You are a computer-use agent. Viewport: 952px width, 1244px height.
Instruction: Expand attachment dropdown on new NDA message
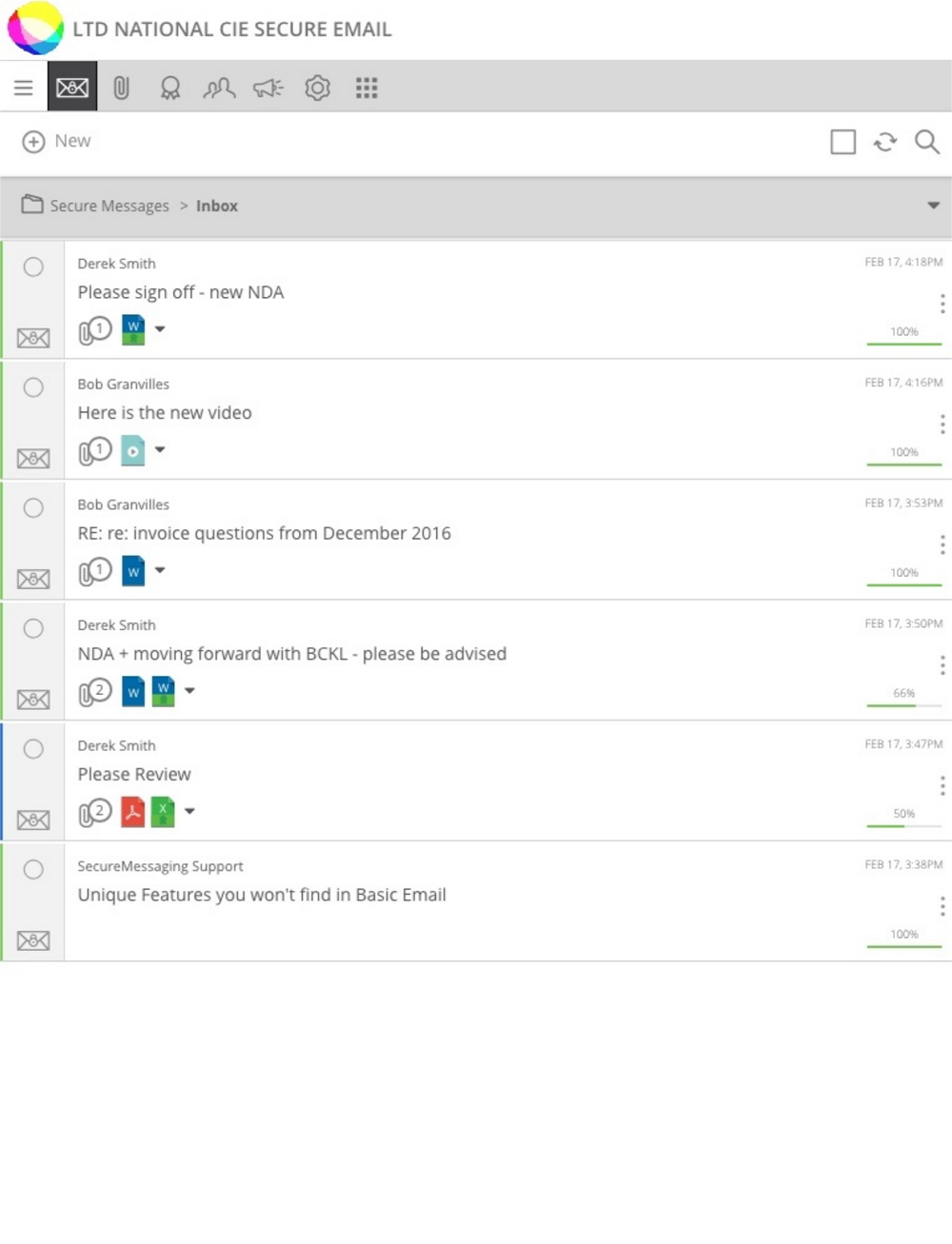[160, 329]
